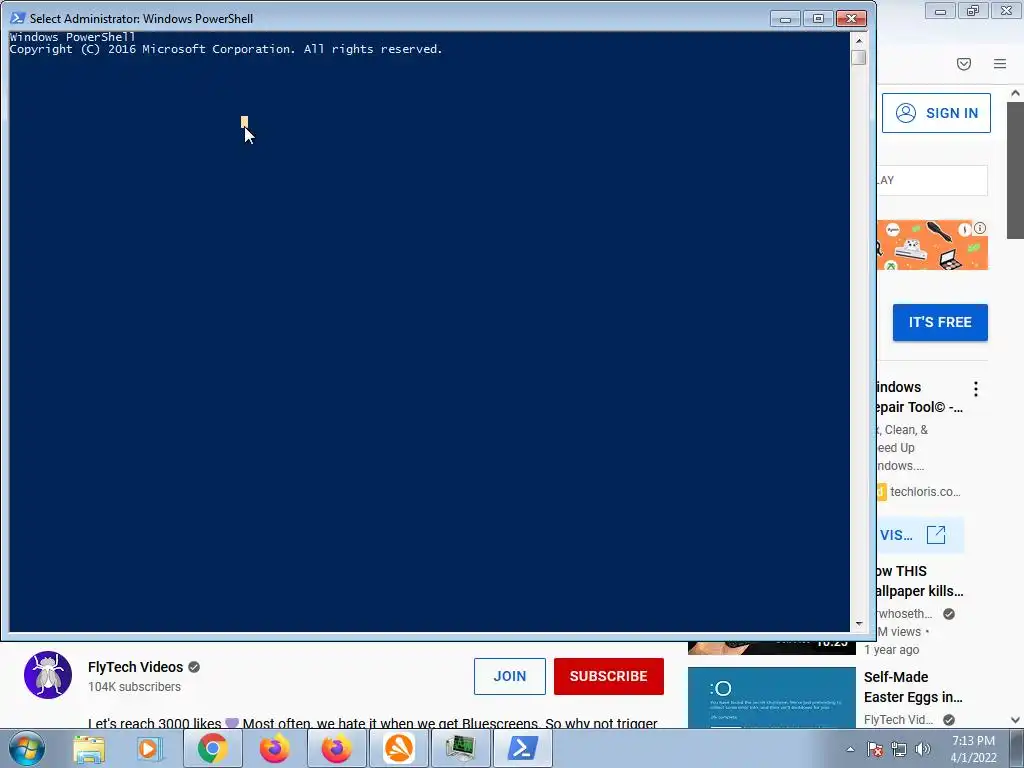
Task: Restore down the Firefox window
Action: (x=973, y=11)
